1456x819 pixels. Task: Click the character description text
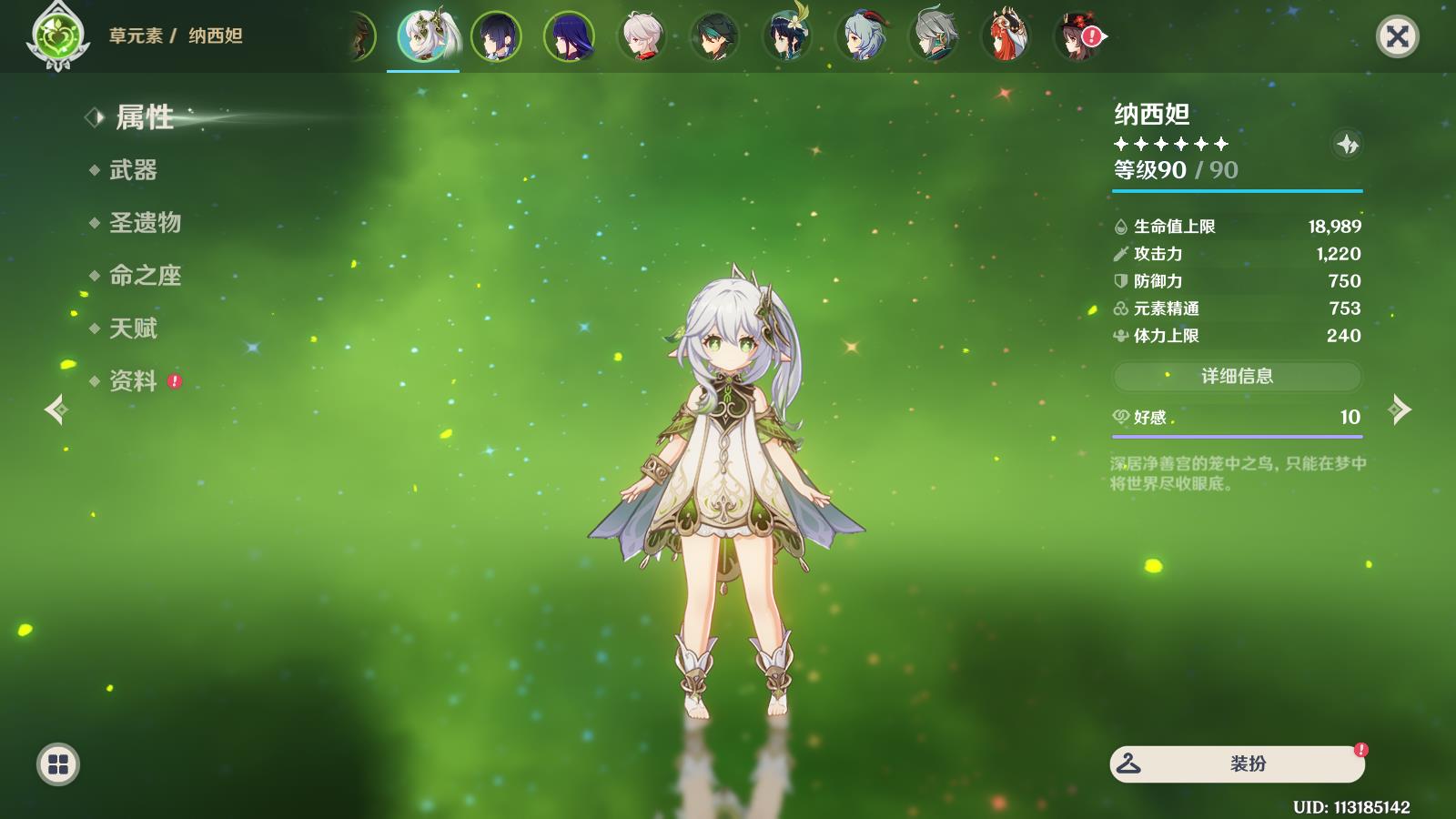tap(1238, 473)
